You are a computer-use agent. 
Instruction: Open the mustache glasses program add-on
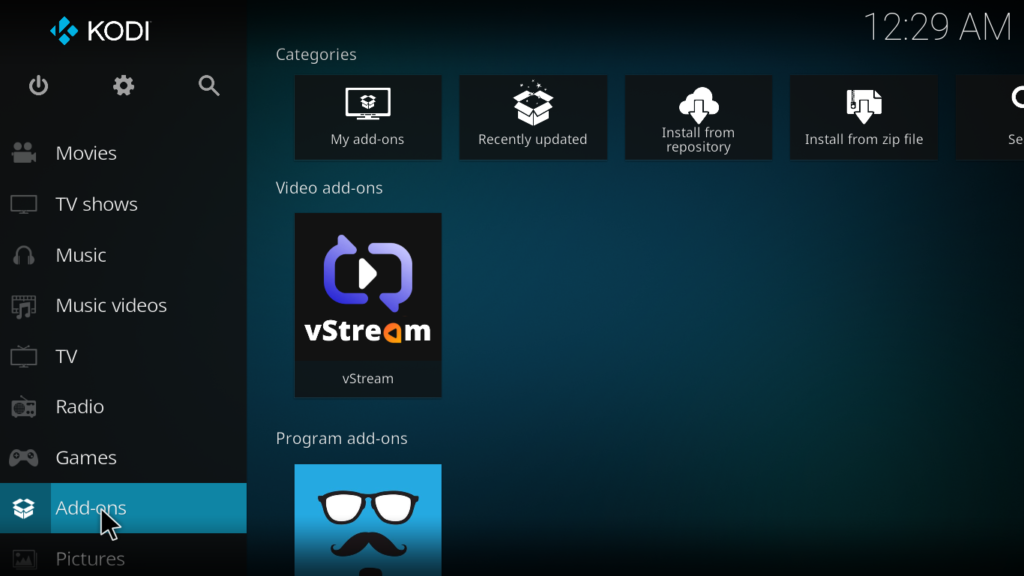[x=368, y=520]
